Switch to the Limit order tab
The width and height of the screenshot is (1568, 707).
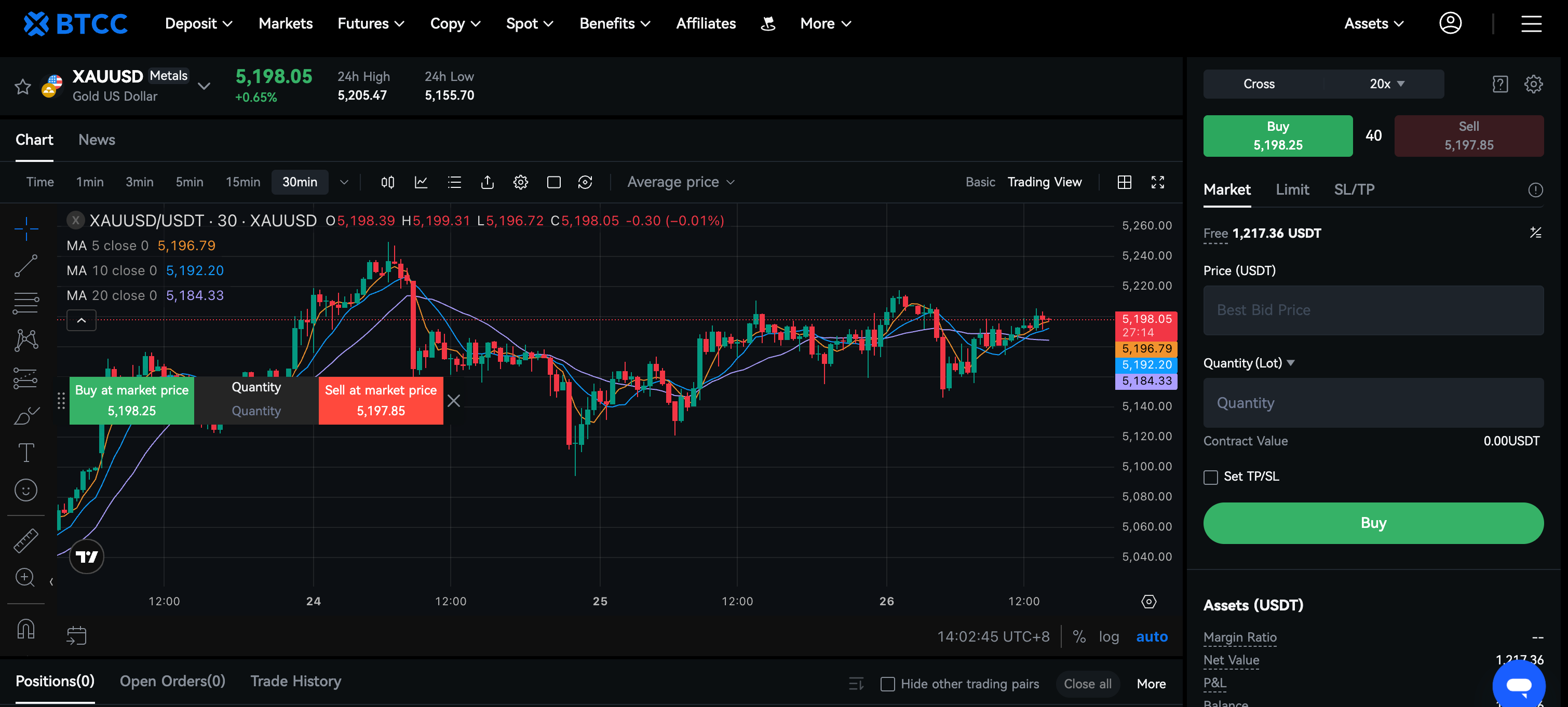[1292, 190]
